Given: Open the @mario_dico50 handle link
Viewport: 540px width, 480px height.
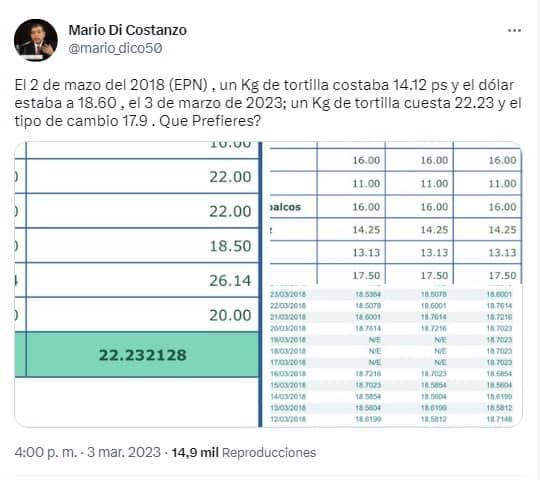Looking at the screenshot, I should (x=115, y=48).
